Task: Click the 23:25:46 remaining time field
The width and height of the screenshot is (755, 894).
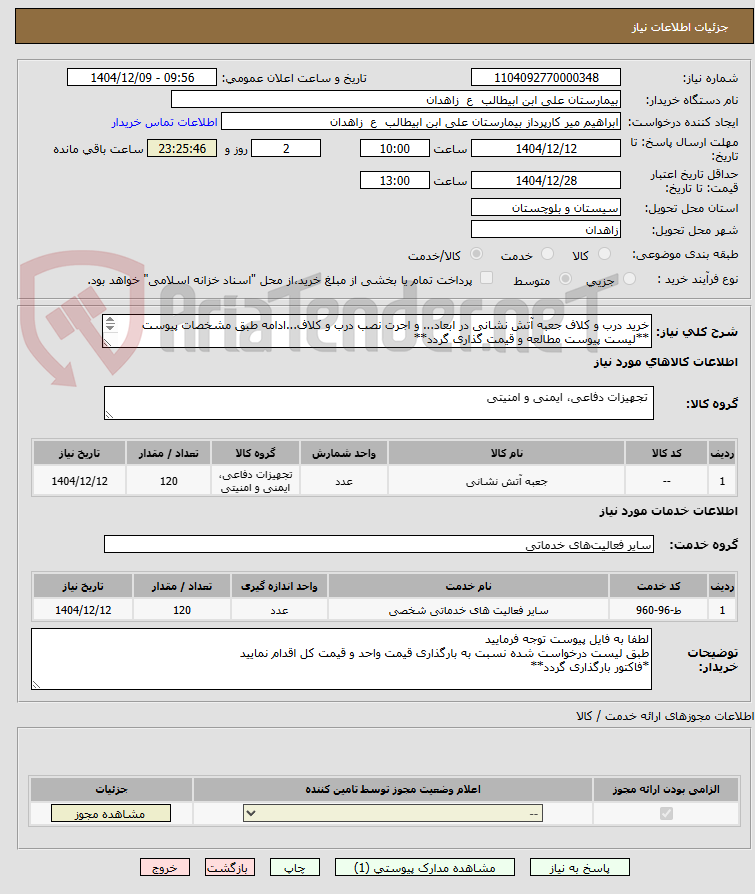Action: (x=182, y=149)
